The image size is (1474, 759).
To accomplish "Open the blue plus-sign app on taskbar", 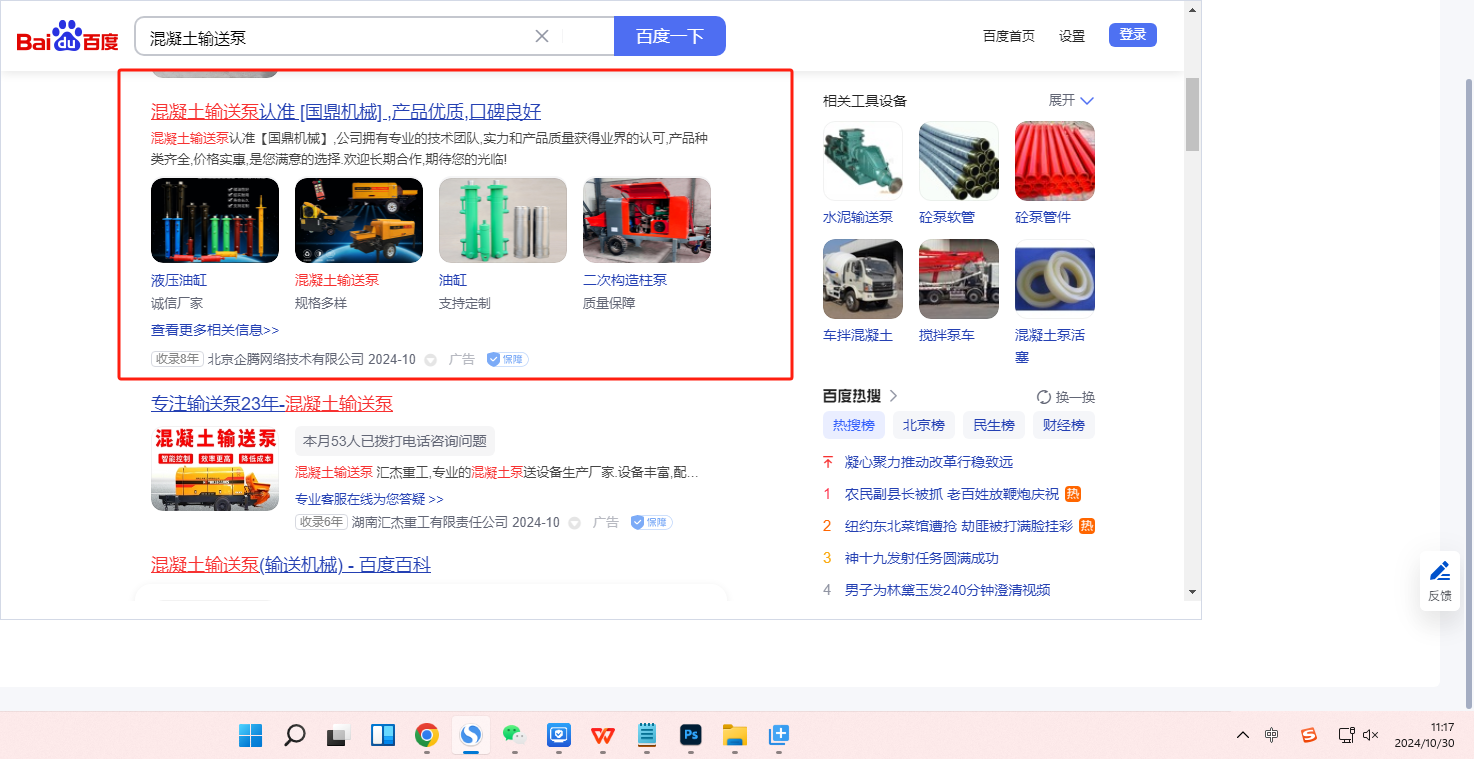I will click(779, 736).
